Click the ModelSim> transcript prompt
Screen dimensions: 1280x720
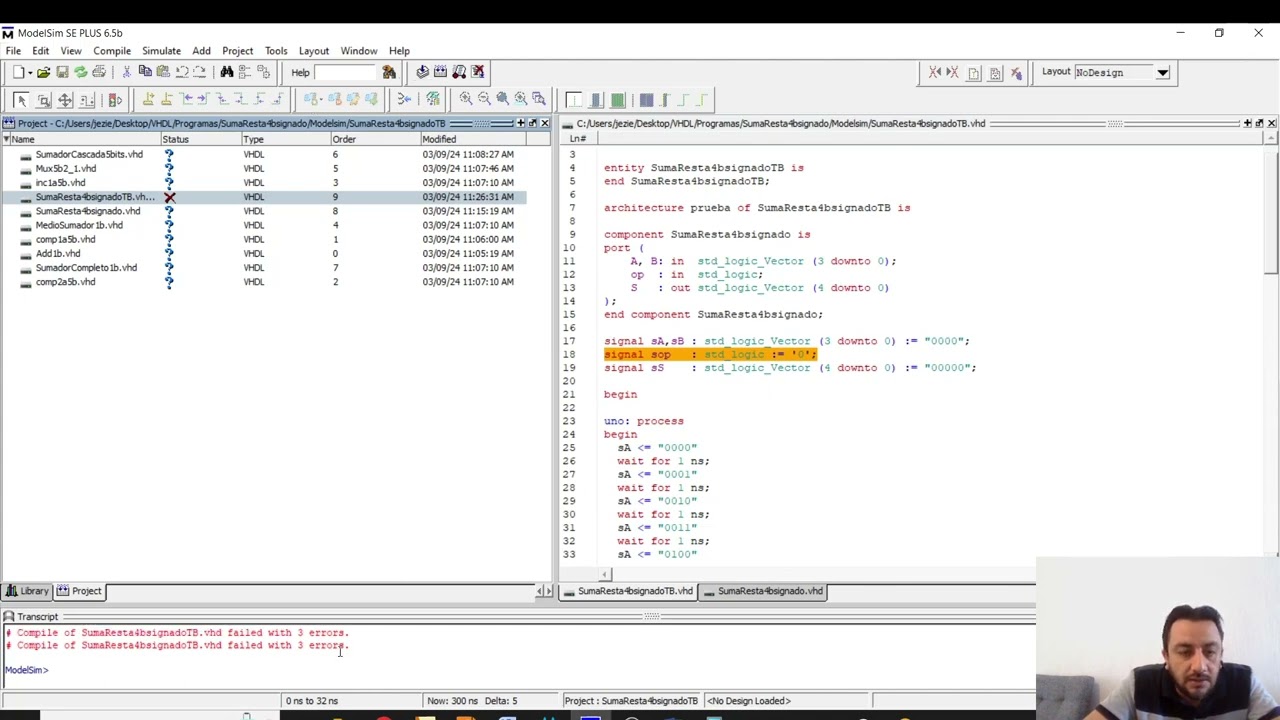tap(26, 670)
